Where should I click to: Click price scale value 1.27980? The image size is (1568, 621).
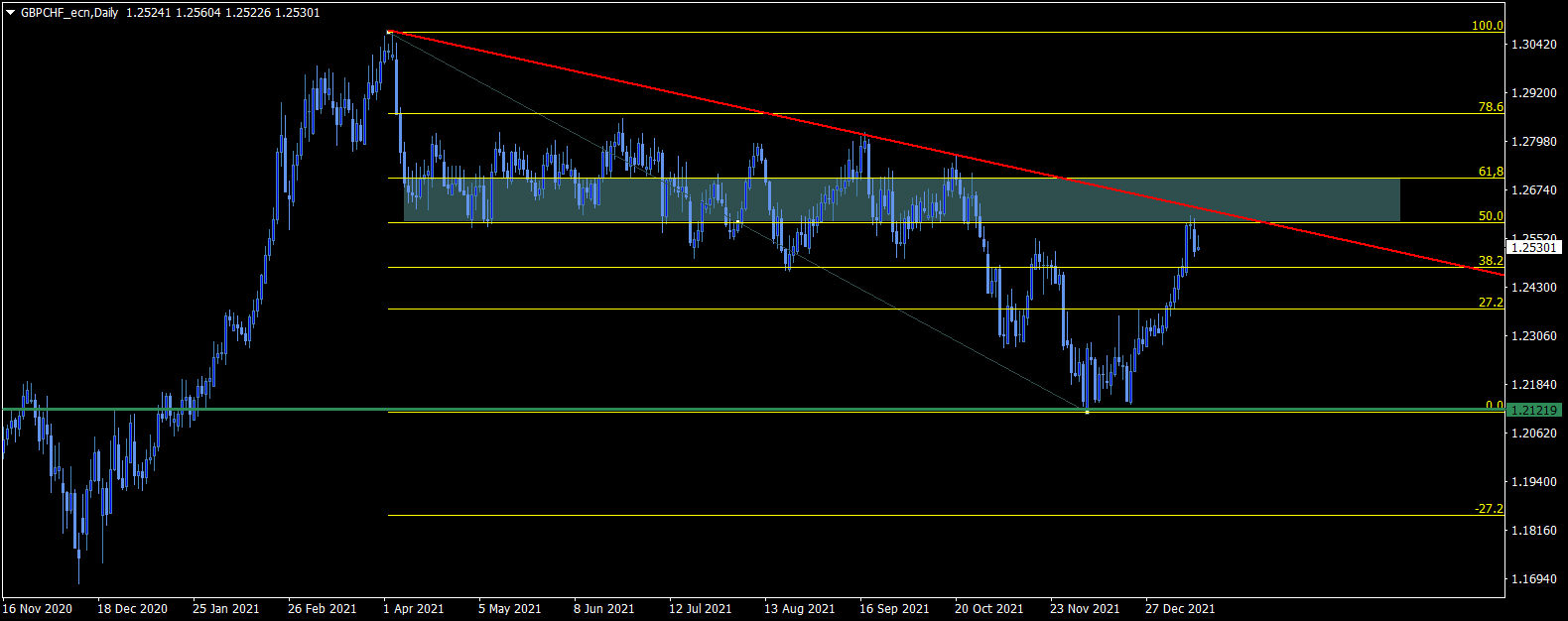point(1532,142)
